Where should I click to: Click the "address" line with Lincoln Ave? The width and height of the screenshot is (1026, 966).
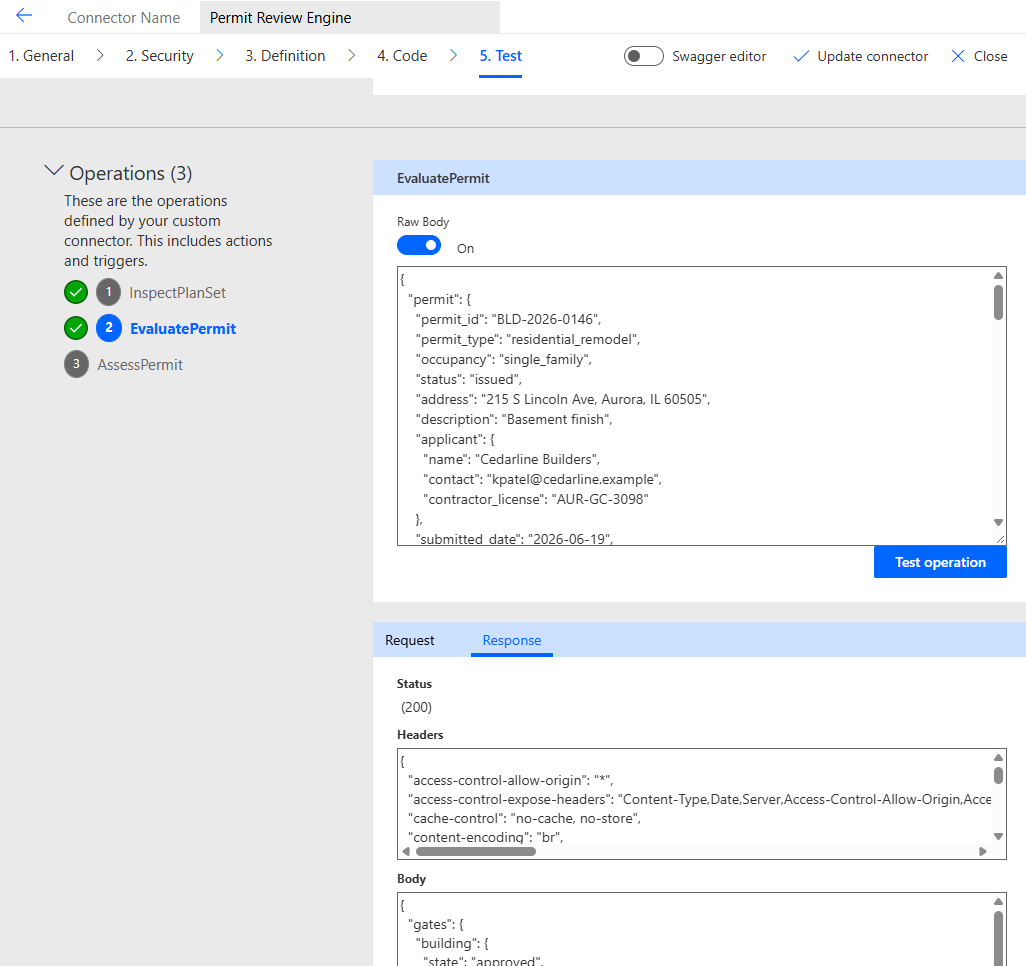(x=563, y=399)
